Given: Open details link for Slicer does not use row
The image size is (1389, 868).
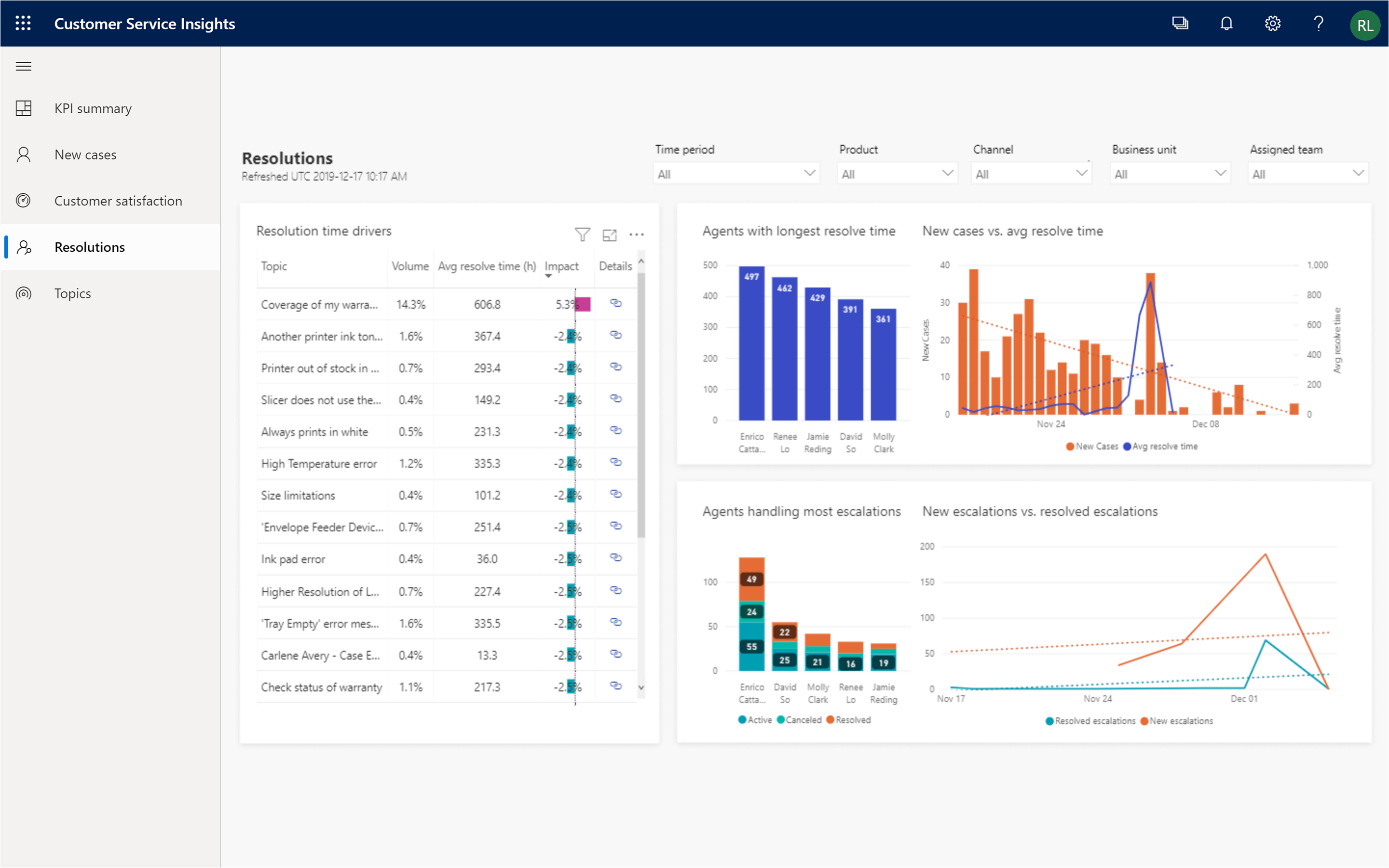Looking at the screenshot, I should point(616,398).
